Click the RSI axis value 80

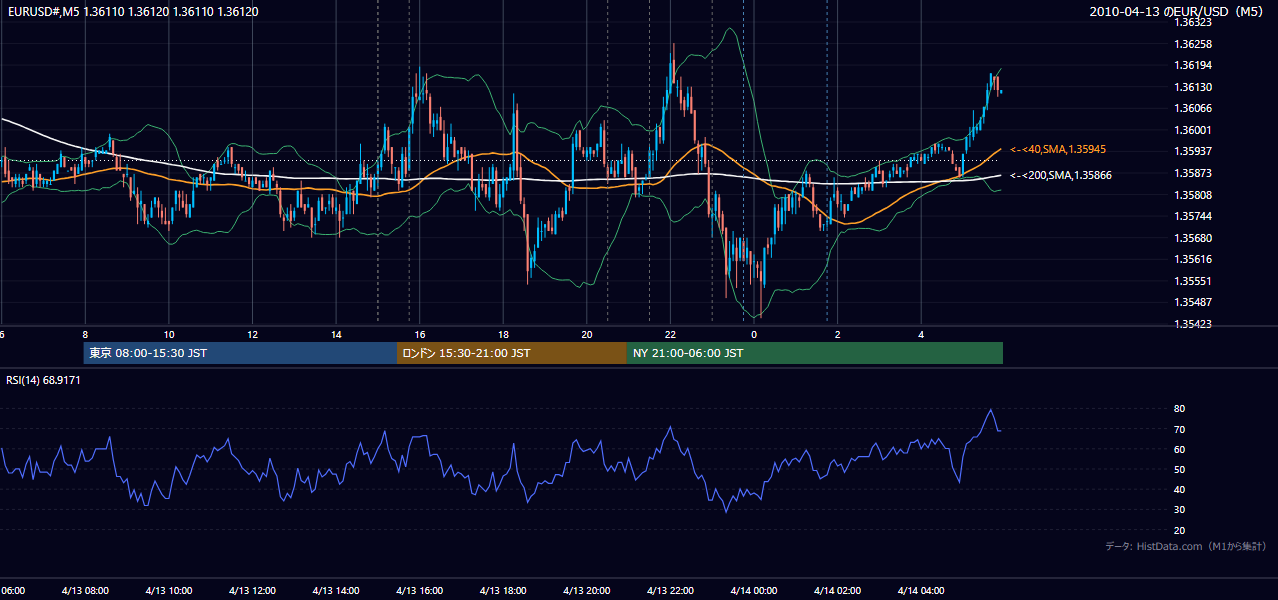pyautogui.click(x=1180, y=409)
